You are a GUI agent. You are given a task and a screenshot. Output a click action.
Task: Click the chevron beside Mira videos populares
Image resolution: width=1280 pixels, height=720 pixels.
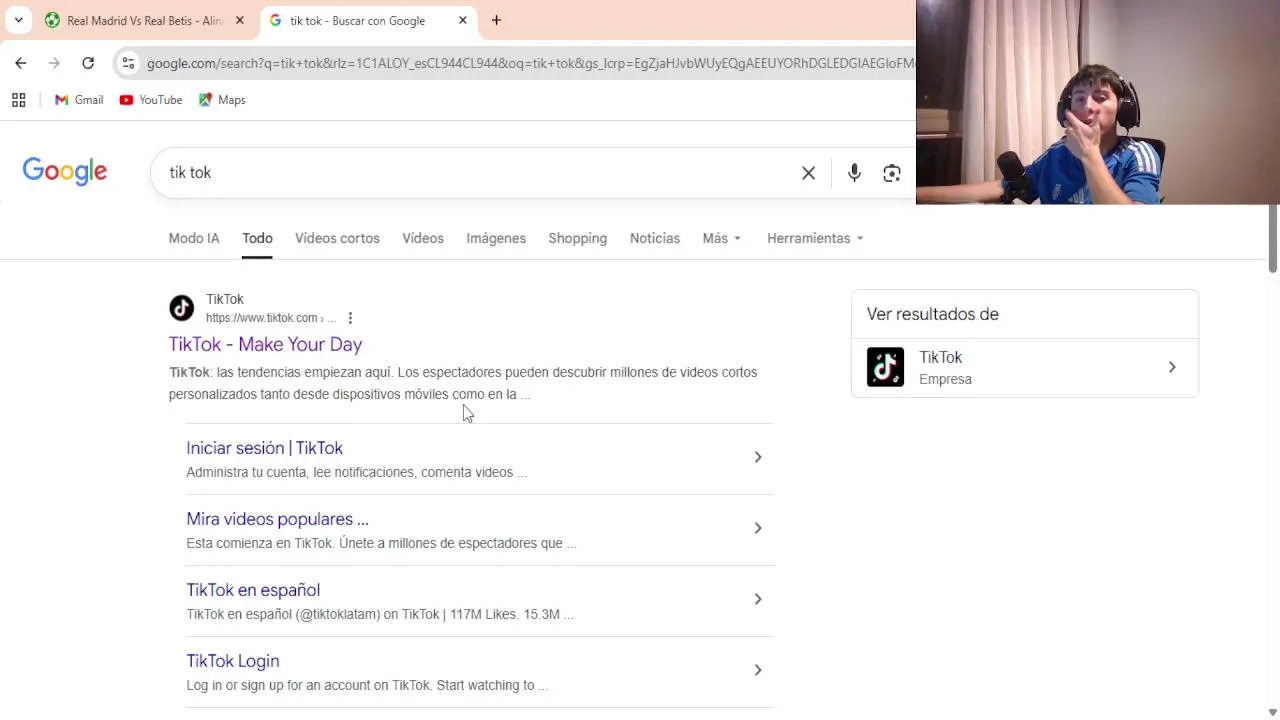(758, 528)
